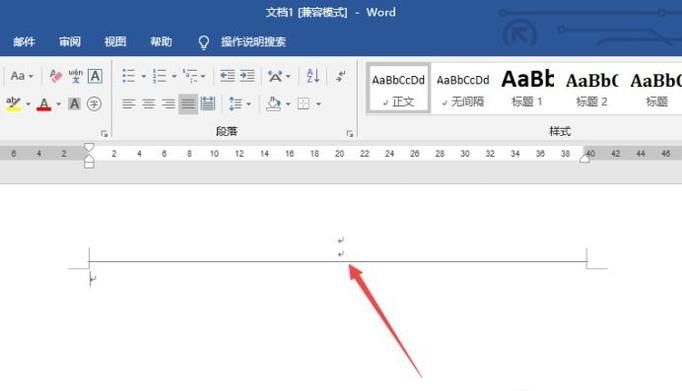Screen dimensions: 682x391
Task: Click the body text first paragraph mark
Action: pos(92,279)
